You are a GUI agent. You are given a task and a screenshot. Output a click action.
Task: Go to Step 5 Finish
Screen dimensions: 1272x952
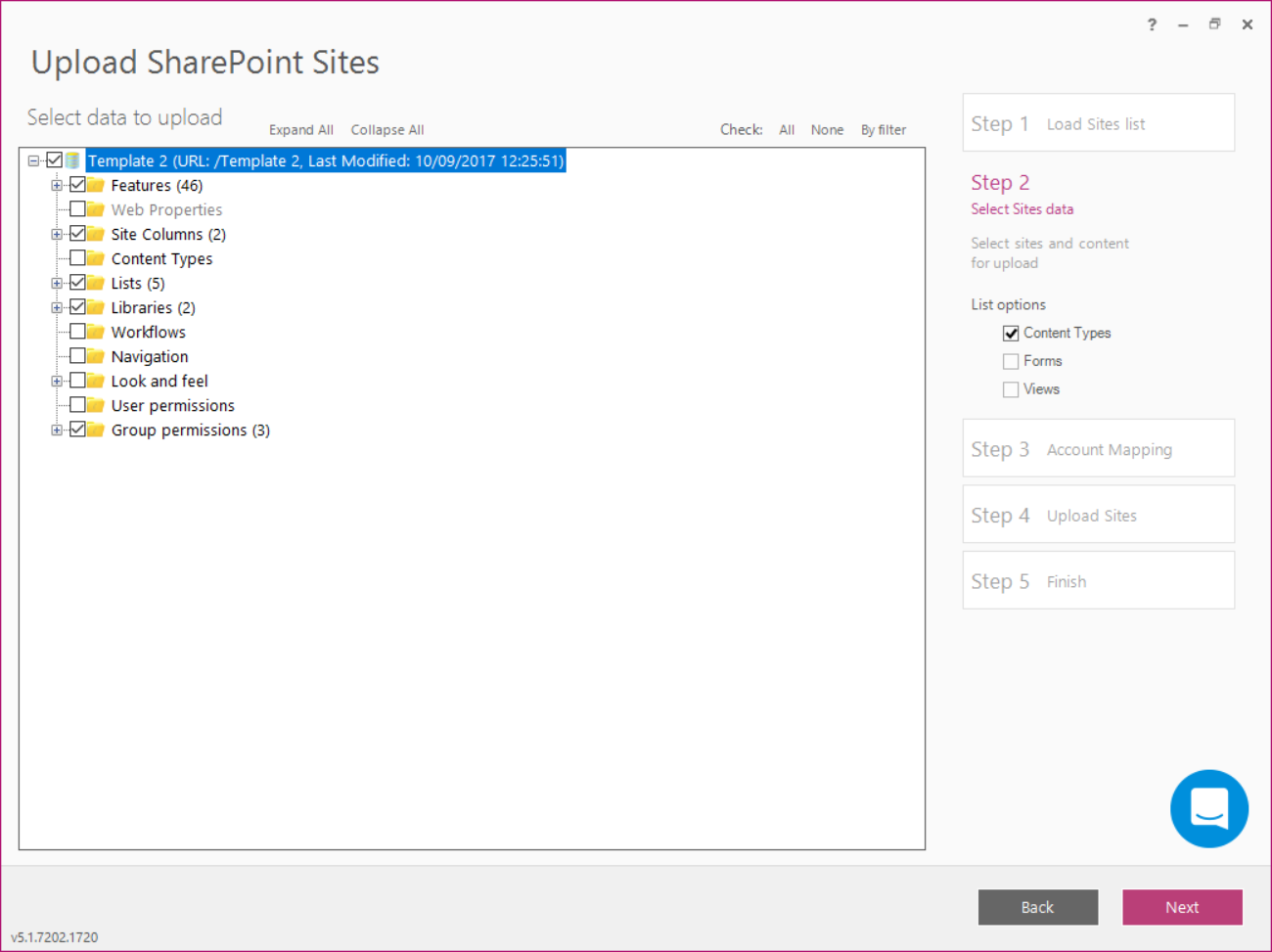pyautogui.click(x=1098, y=580)
